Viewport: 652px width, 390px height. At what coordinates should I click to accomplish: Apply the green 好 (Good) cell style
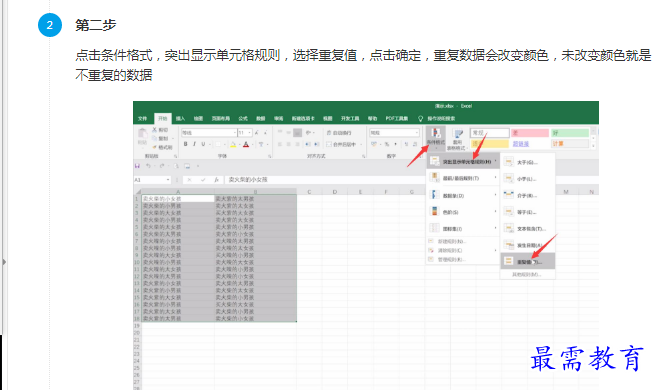point(570,133)
